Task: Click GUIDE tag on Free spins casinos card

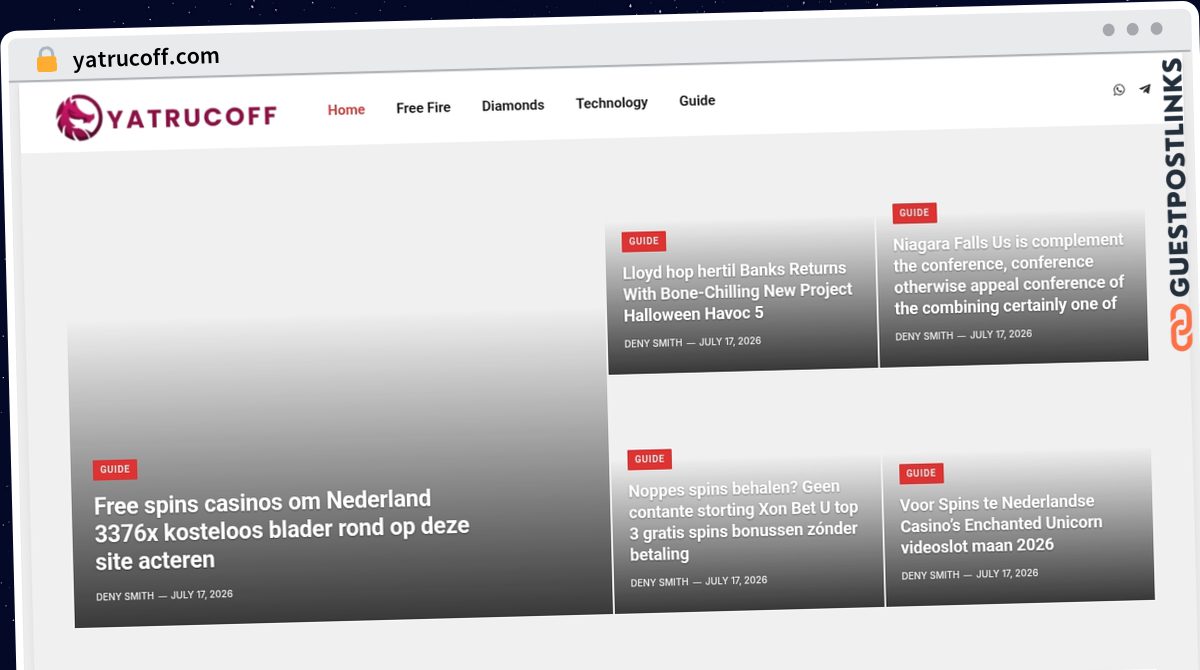Action: click(x=115, y=469)
